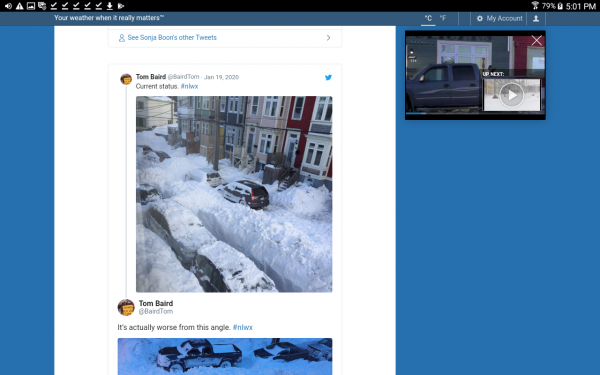Switch temperature units to °F
The width and height of the screenshot is (600, 375).
click(x=443, y=18)
